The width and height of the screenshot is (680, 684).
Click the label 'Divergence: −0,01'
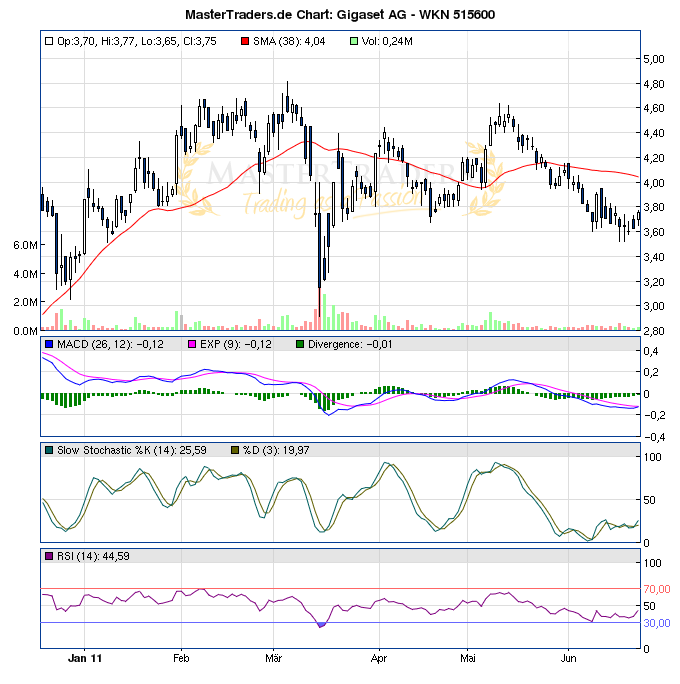pyautogui.click(x=350, y=345)
